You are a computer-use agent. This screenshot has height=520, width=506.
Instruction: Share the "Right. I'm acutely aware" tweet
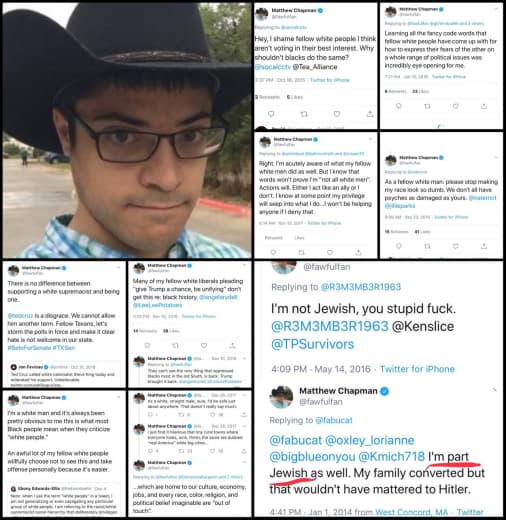pos(358,252)
